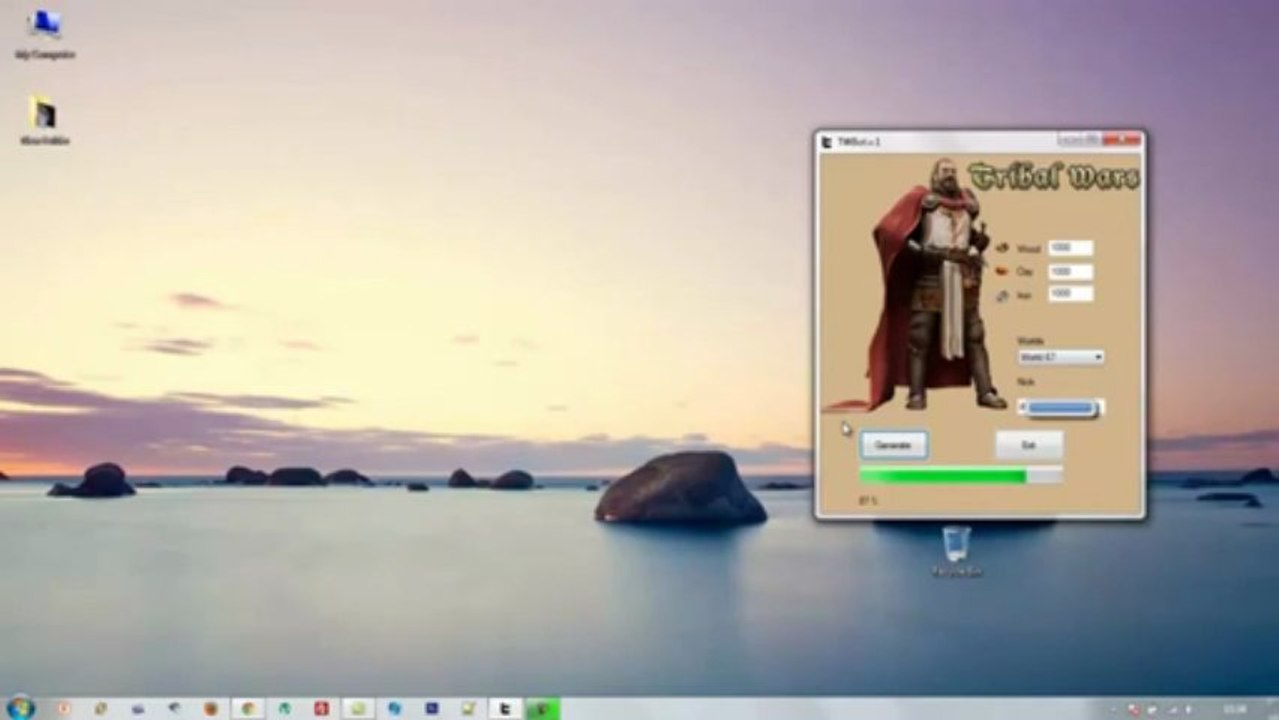Click the green generation progress bar

pyautogui.click(x=961, y=476)
